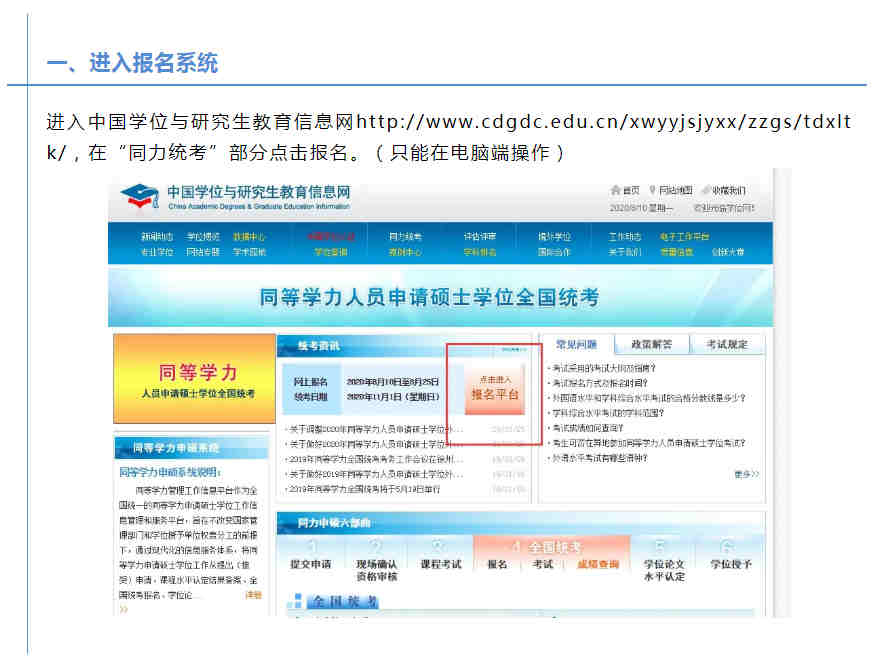Click the orange 详细 link in left panel

253,595
